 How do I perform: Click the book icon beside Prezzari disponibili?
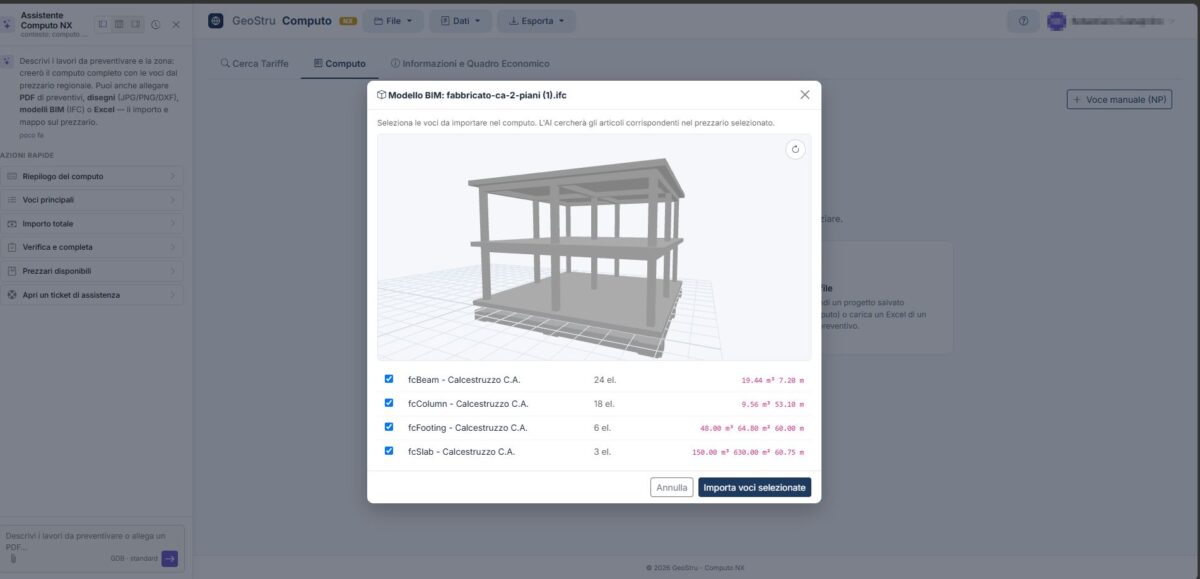pyautogui.click(x=12, y=271)
